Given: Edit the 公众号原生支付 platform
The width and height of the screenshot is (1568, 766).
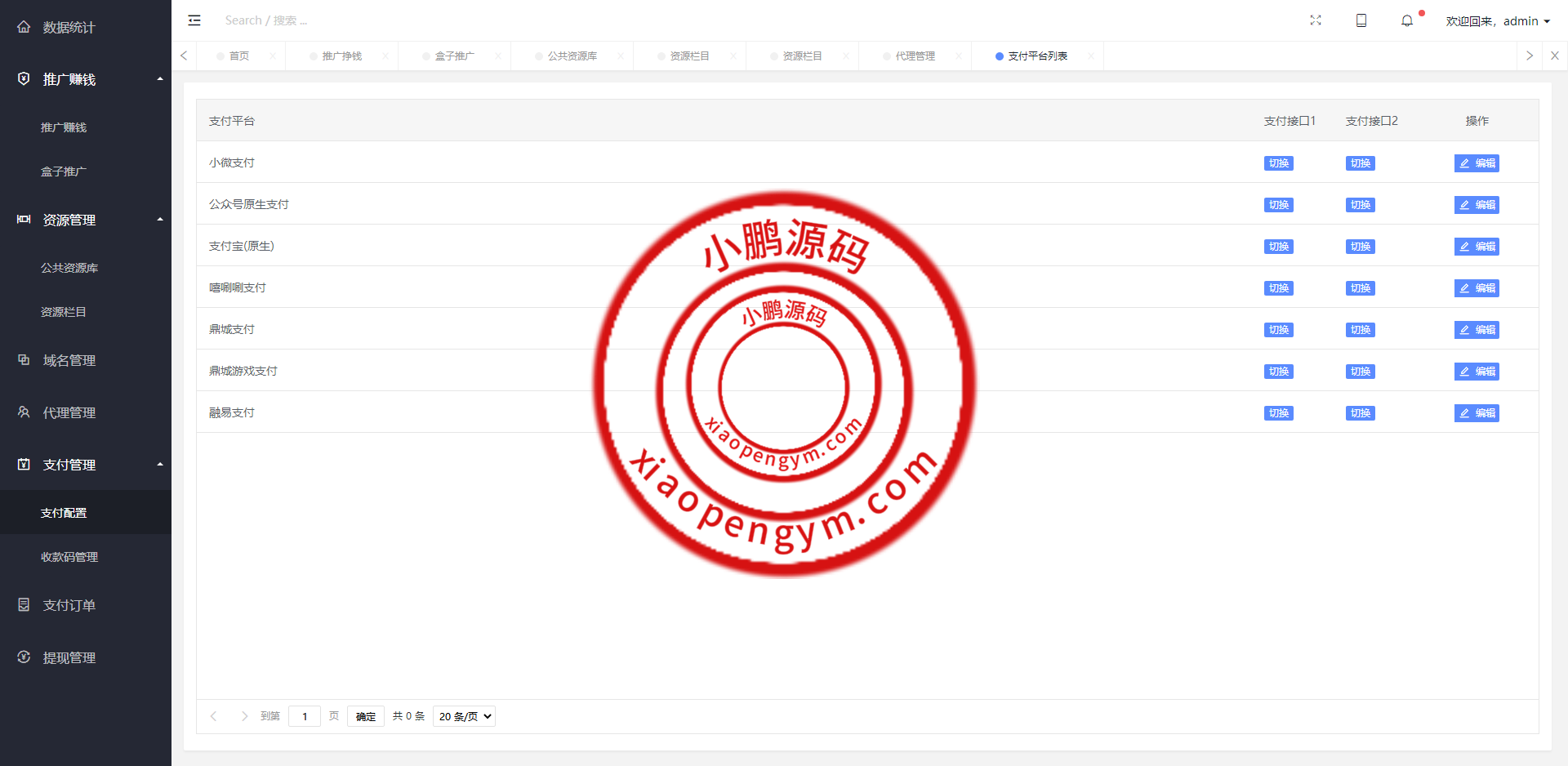Looking at the screenshot, I should tap(1477, 205).
